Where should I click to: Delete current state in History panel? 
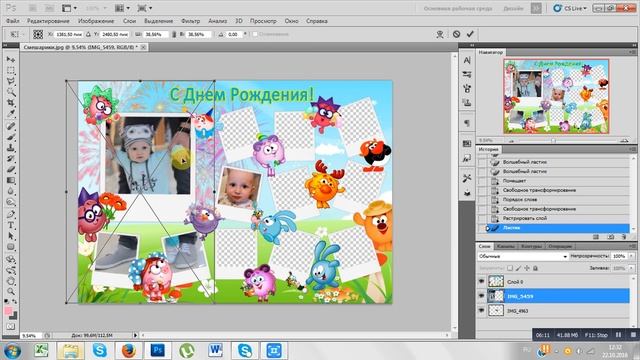click(623, 237)
